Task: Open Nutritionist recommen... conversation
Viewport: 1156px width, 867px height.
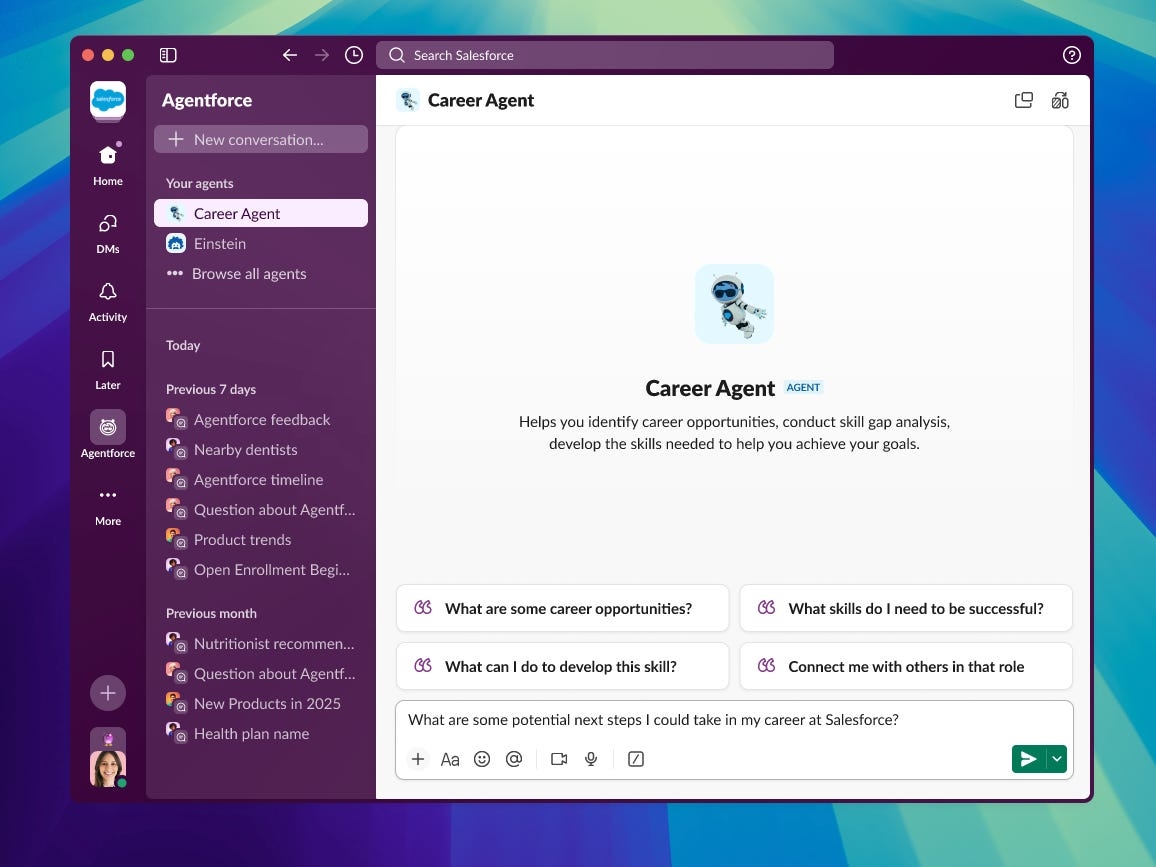Action: click(x=260, y=644)
